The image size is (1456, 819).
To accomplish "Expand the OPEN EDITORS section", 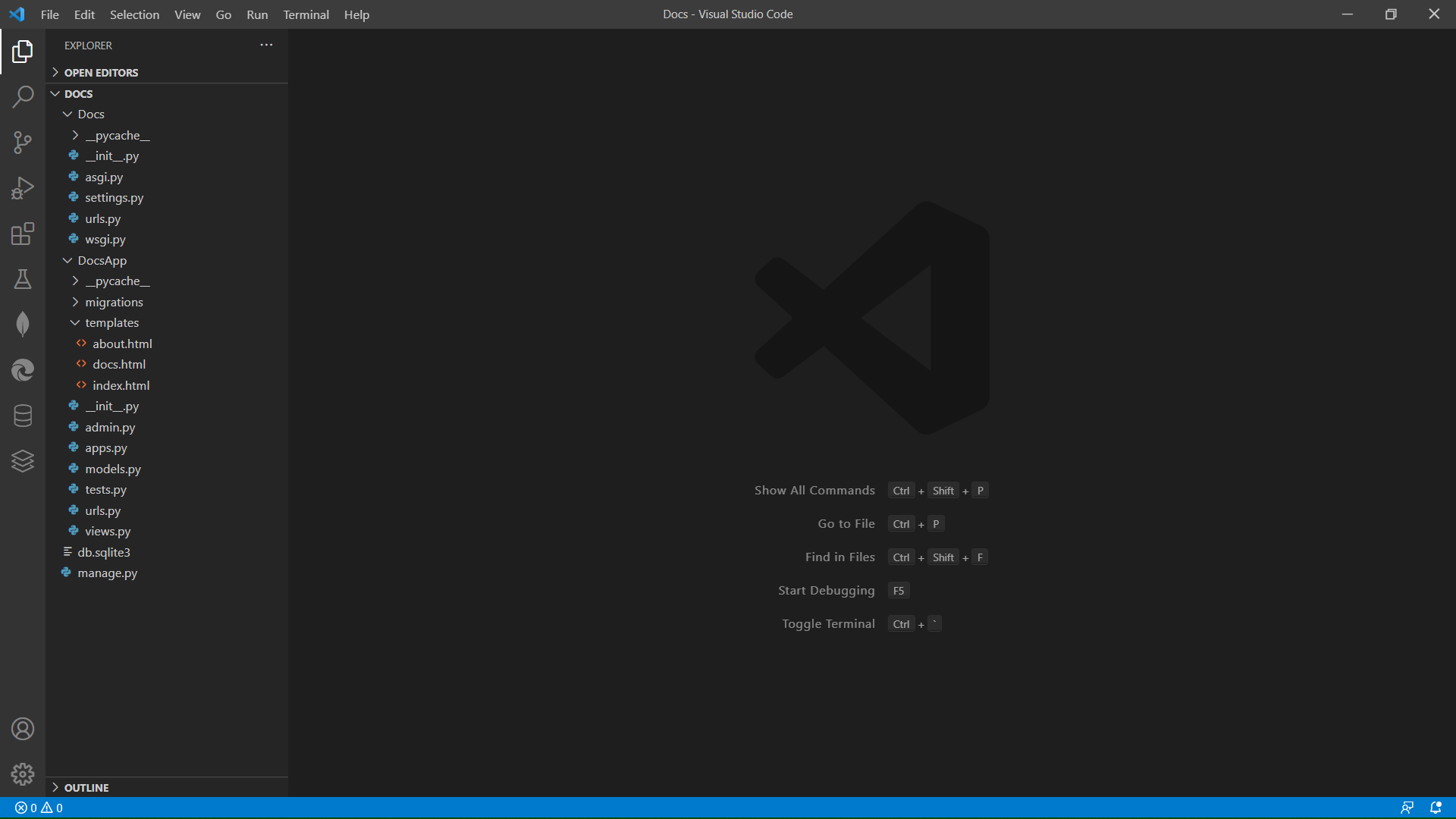I will tap(101, 73).
